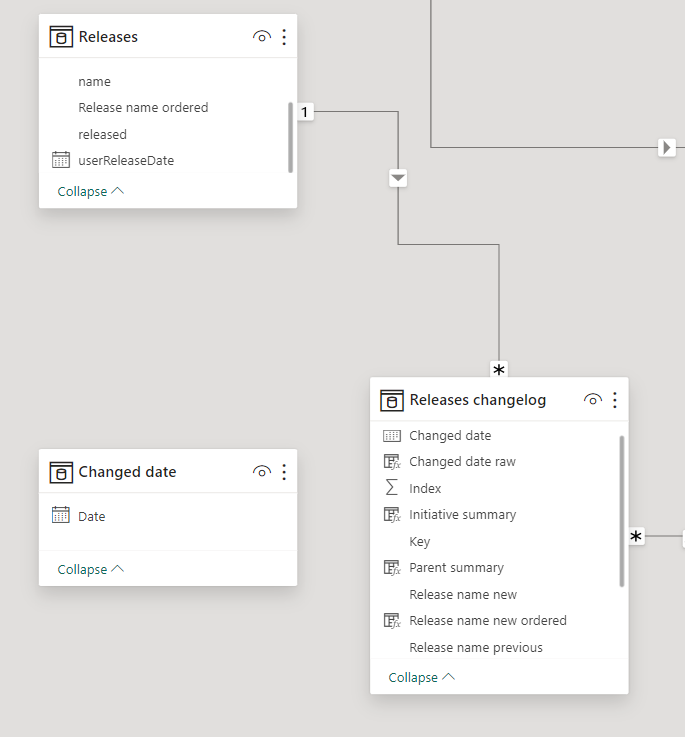Screen dimensions: 685x737
Task: Click the Releases changelog table icon
Action: pyautogui.click(x=392, y=400)
